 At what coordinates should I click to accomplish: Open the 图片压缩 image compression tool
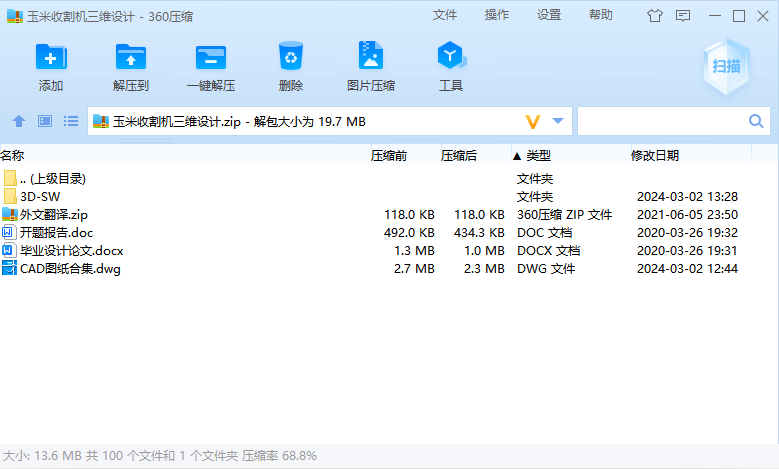(x=371, y=55)
